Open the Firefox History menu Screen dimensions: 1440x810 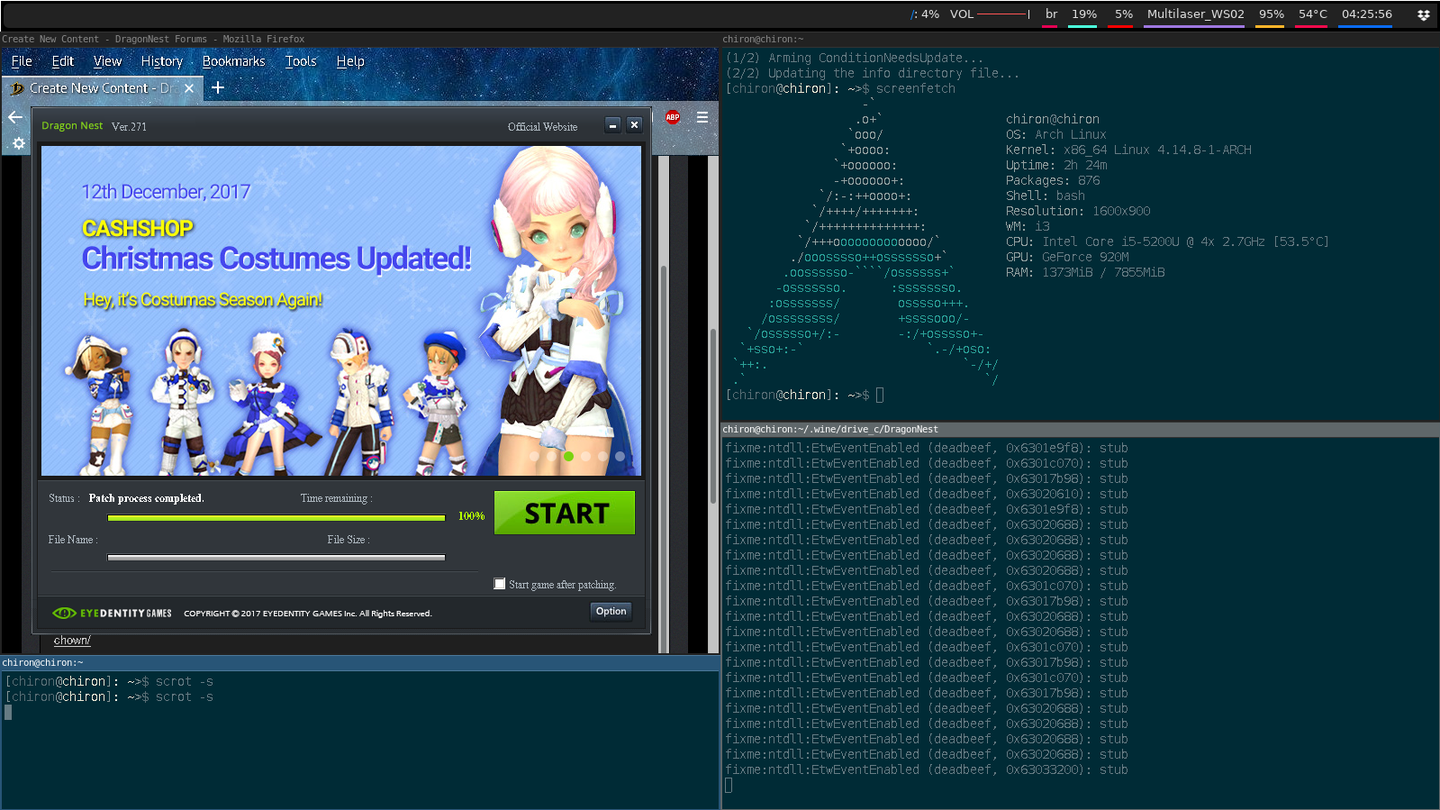click(162, 61)
